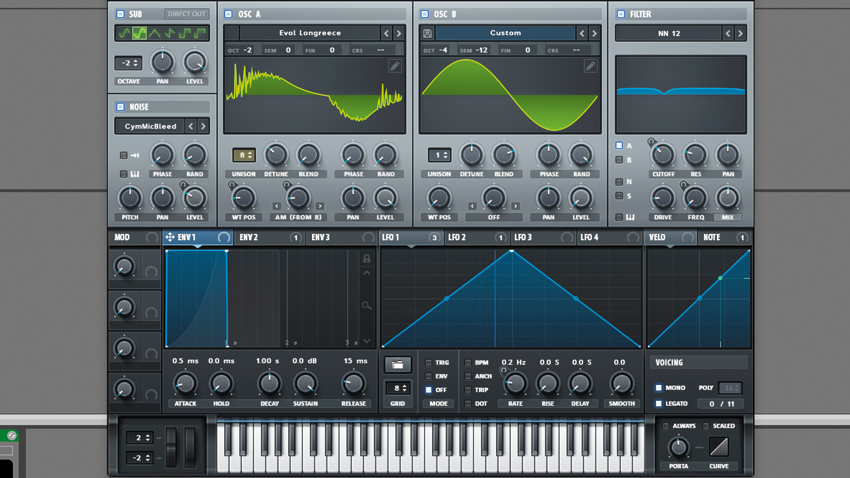Viewport: 850px width, 478px height.
Task: Click the portamento curve shape display
Action: click(x=719, y=447)
